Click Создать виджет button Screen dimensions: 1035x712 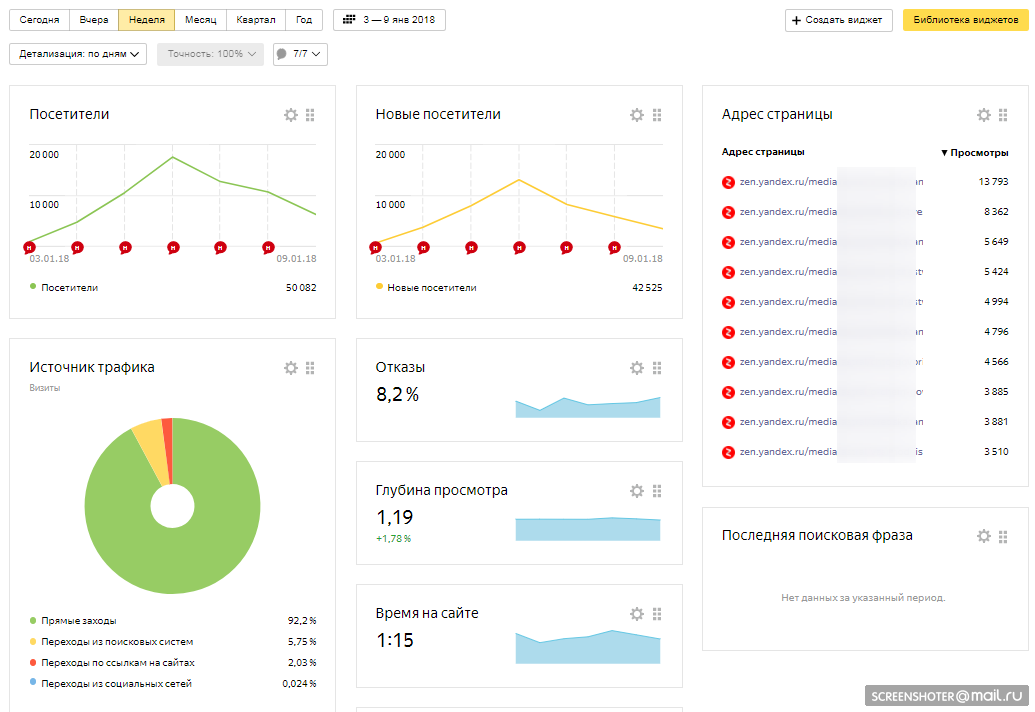[x=839, y=20]
